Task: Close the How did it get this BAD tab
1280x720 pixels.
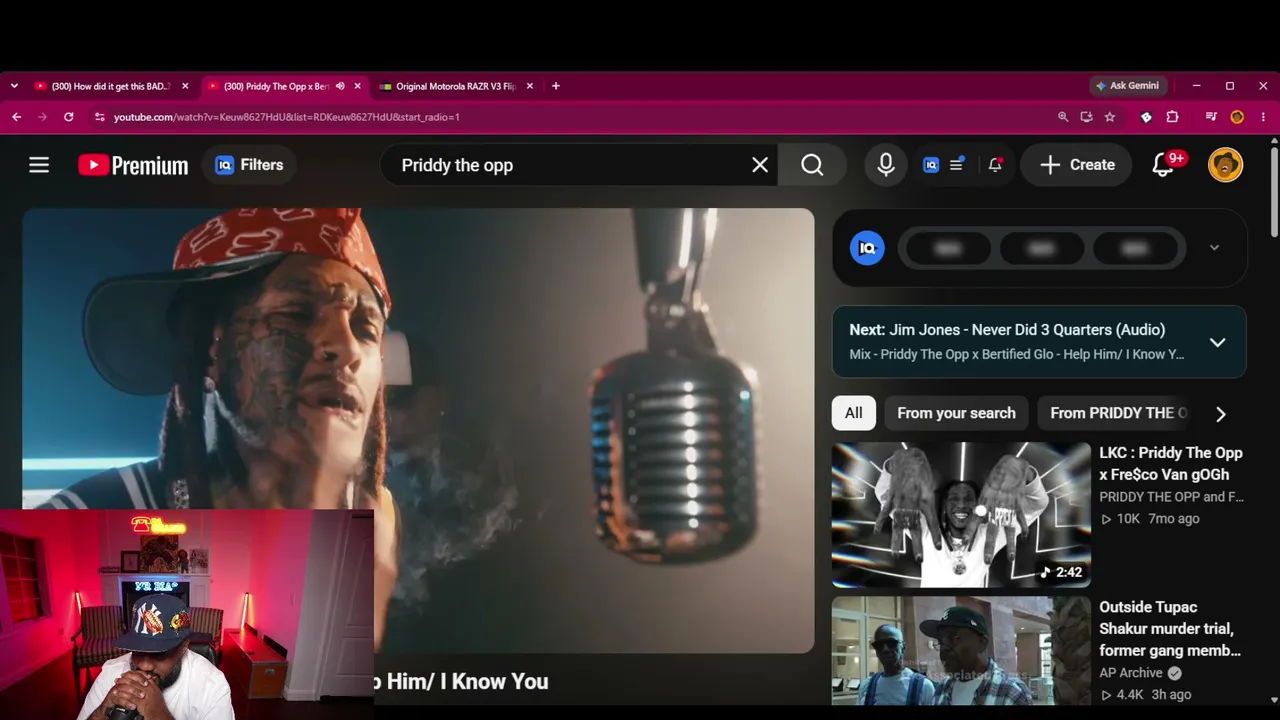Action: (185, 86)
